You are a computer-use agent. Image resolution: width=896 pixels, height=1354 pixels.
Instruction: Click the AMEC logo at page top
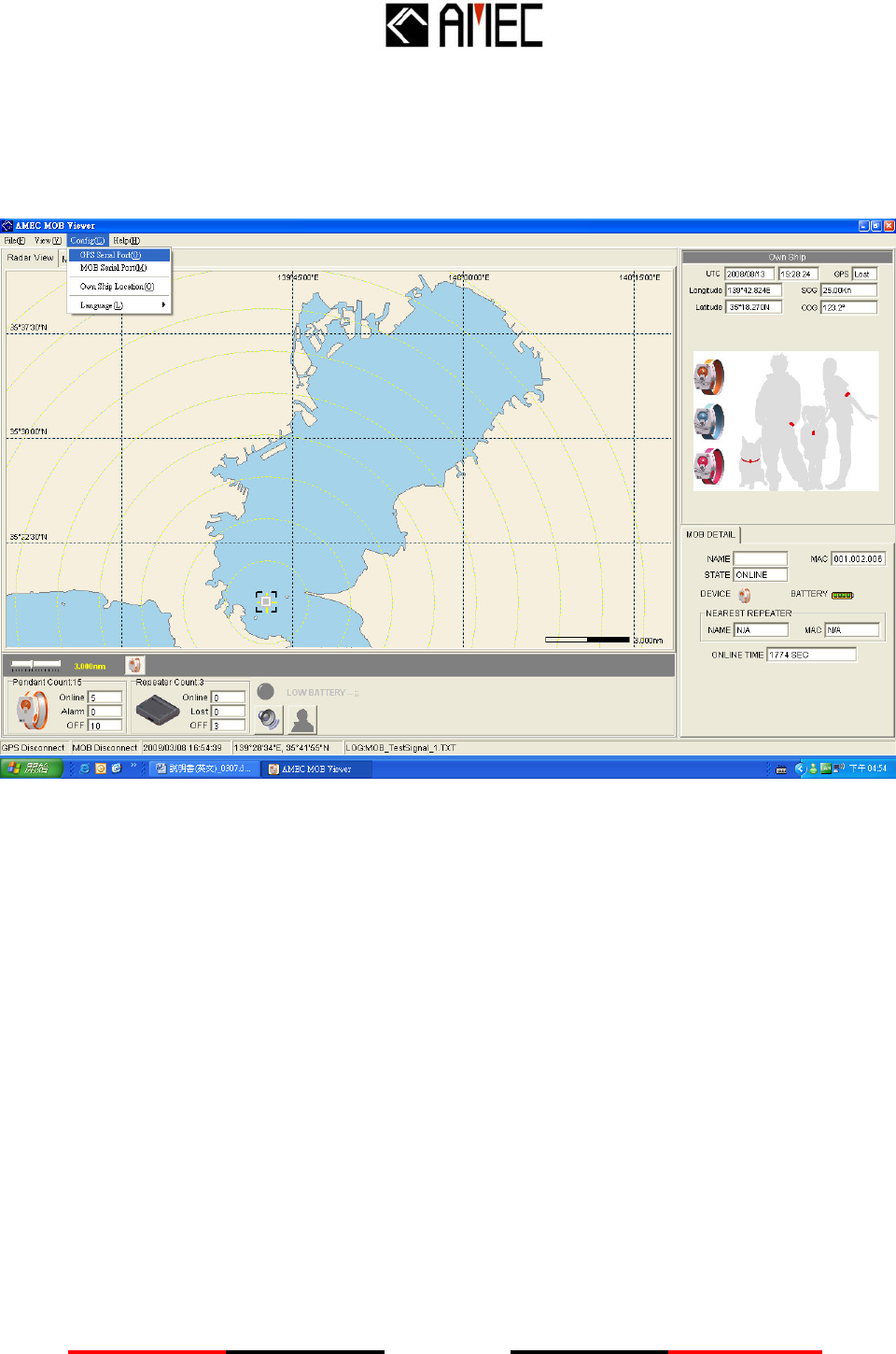coord(464,25)
